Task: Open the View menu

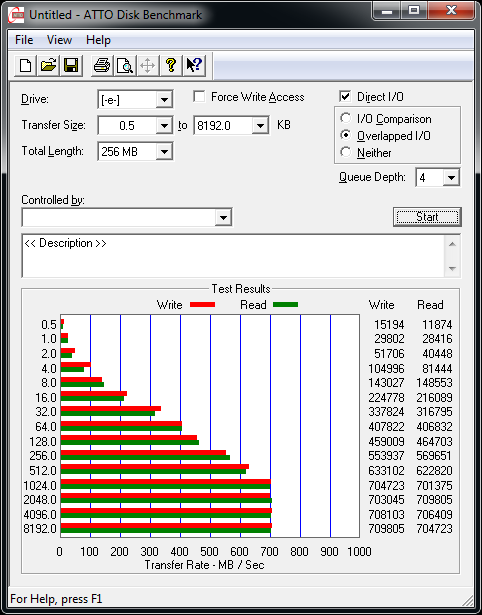Action: click(59, 40)
